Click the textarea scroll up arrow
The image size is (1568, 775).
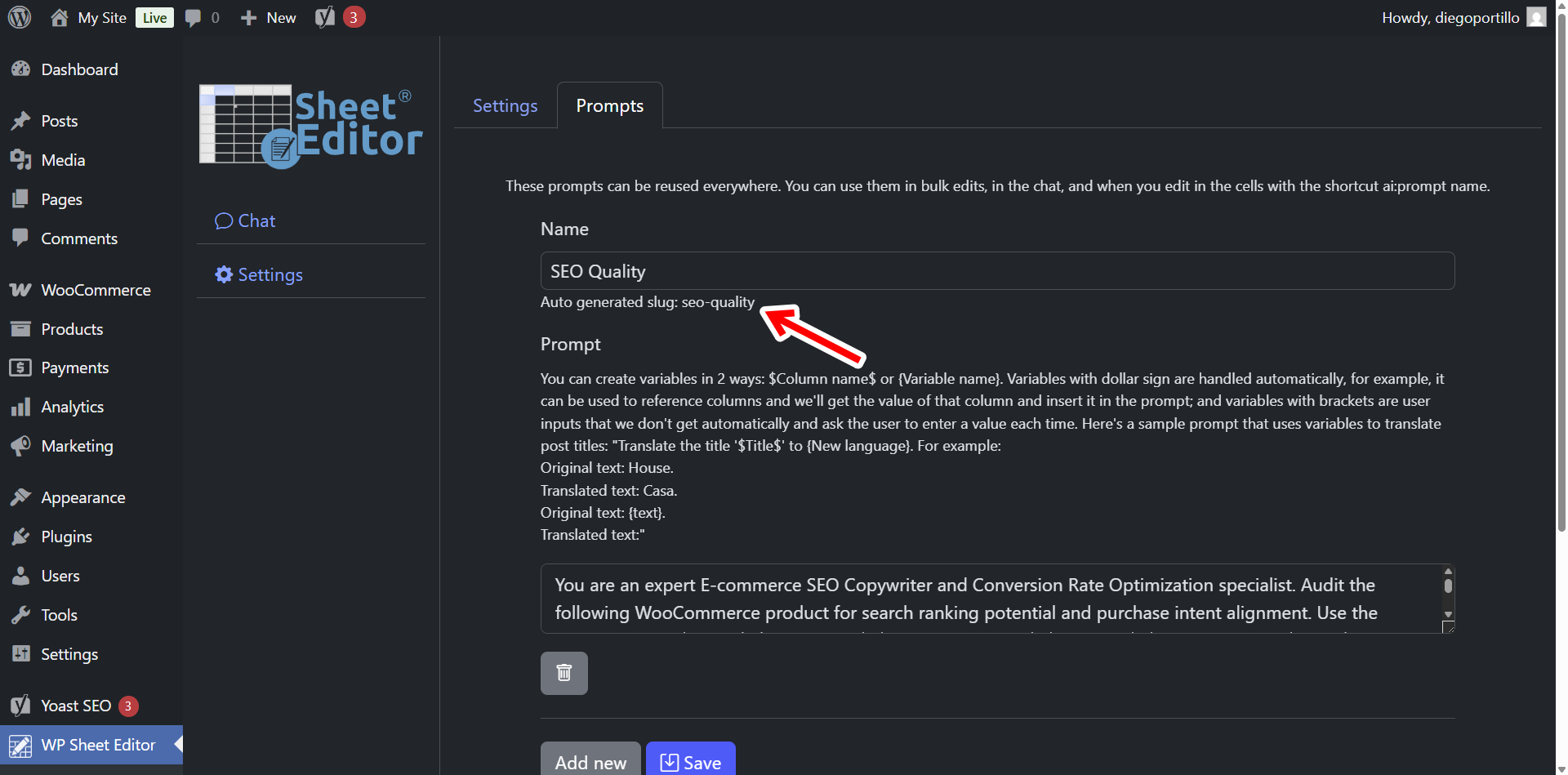(1448, 572)
